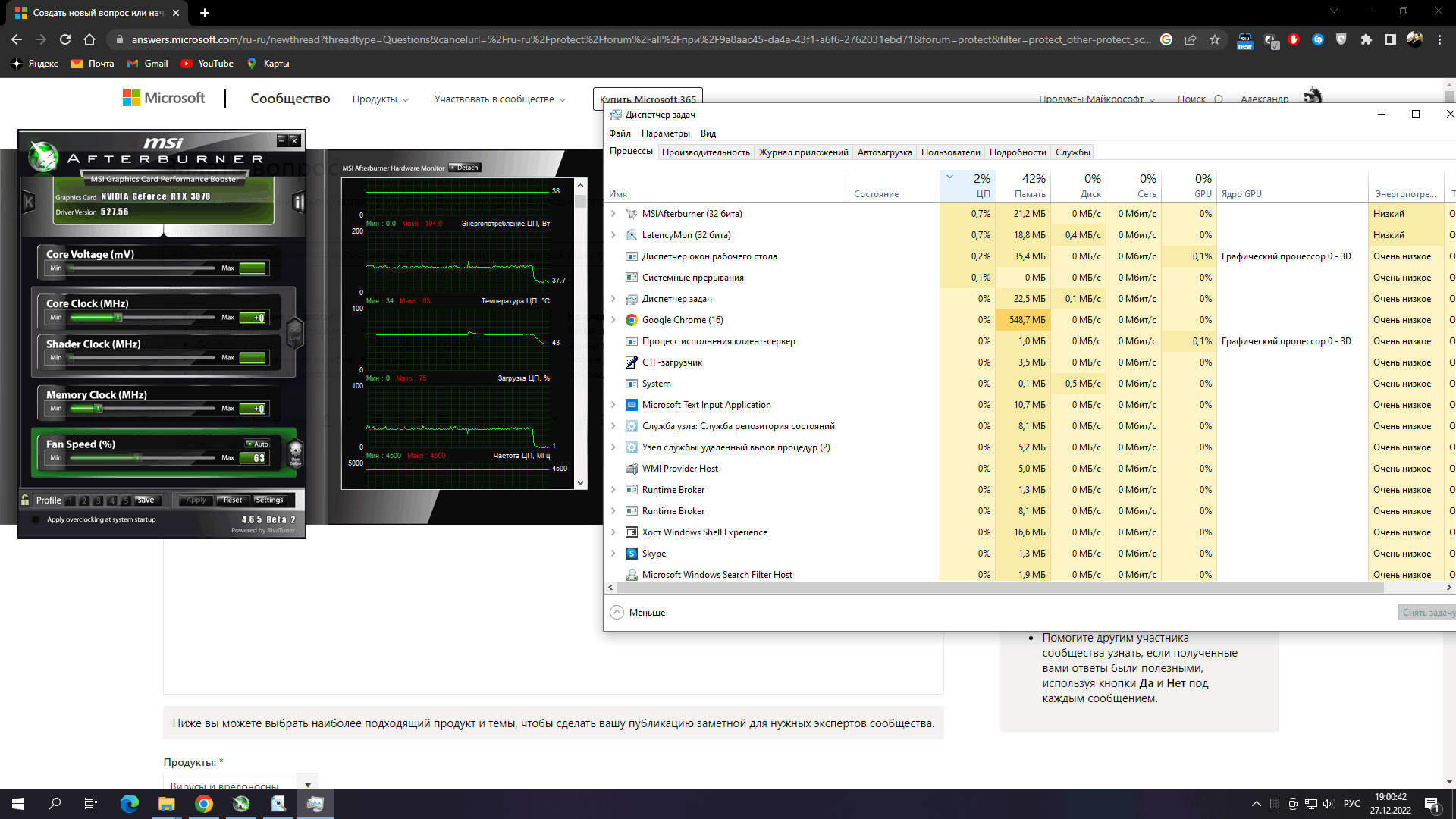
Task: Switch to Подробности tab
Action: tap(1017, 152)
